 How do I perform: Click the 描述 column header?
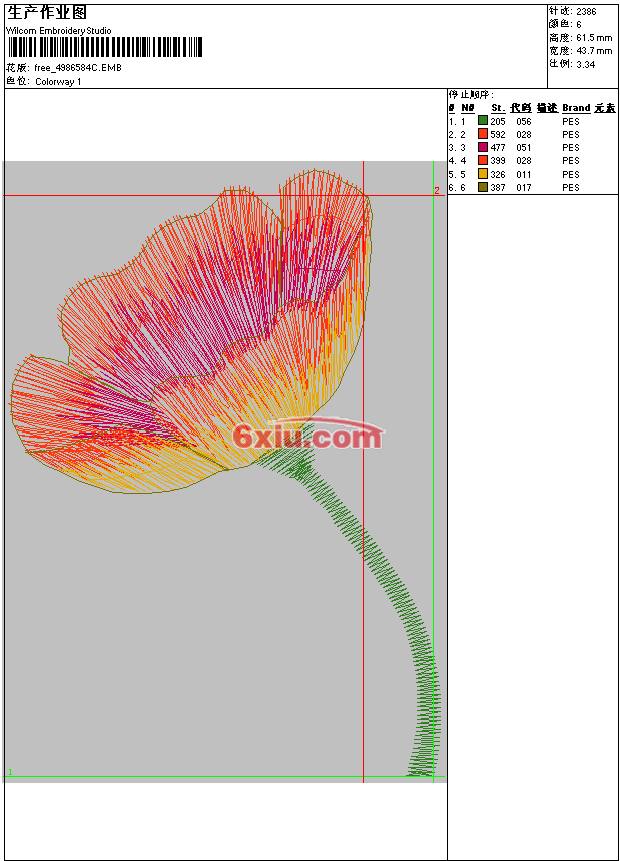[547, 108]
